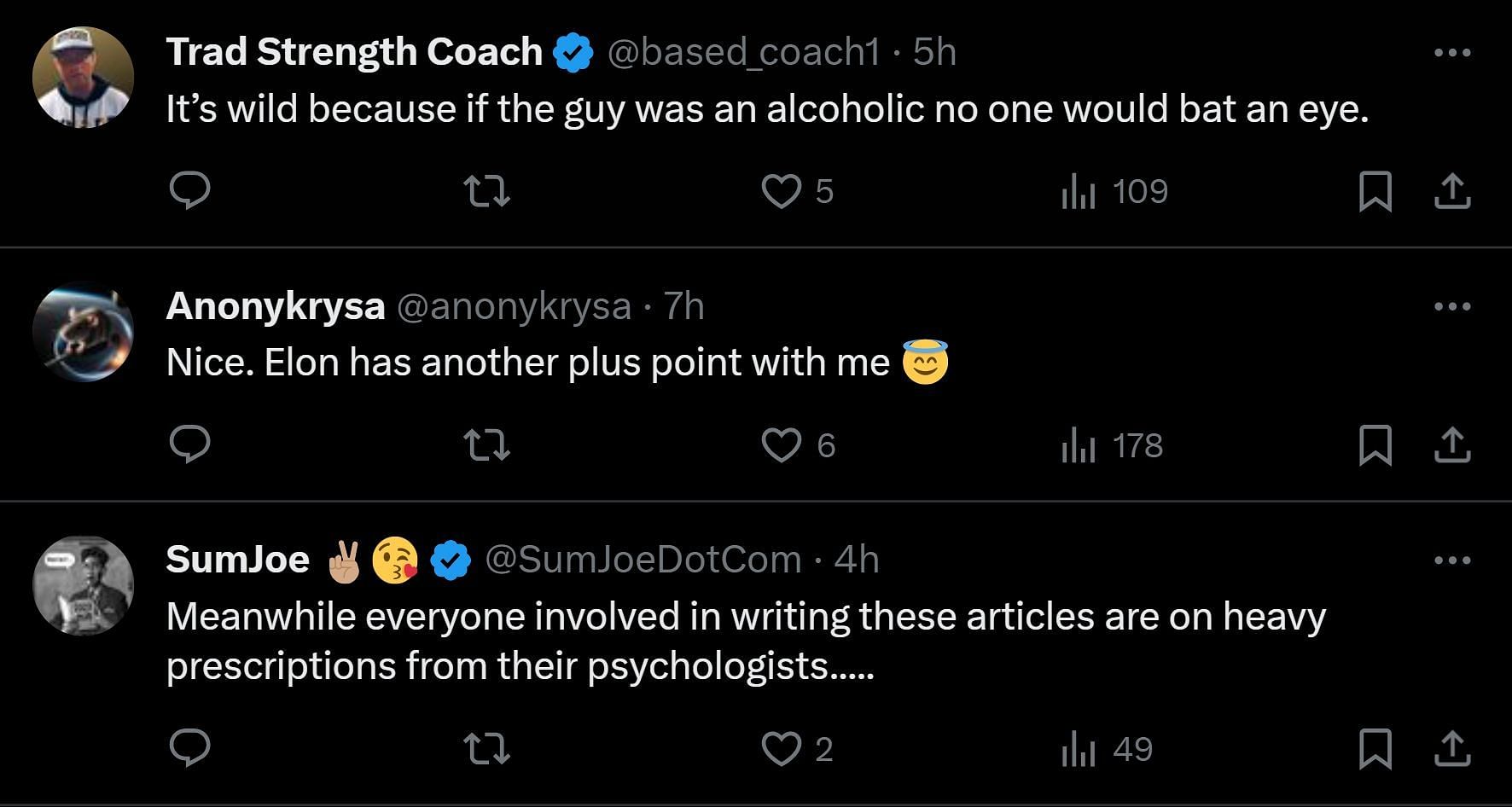Screen dimensions: 1512x807
Task: Open more options on SumJoe's tweet
Action: 1452,560
